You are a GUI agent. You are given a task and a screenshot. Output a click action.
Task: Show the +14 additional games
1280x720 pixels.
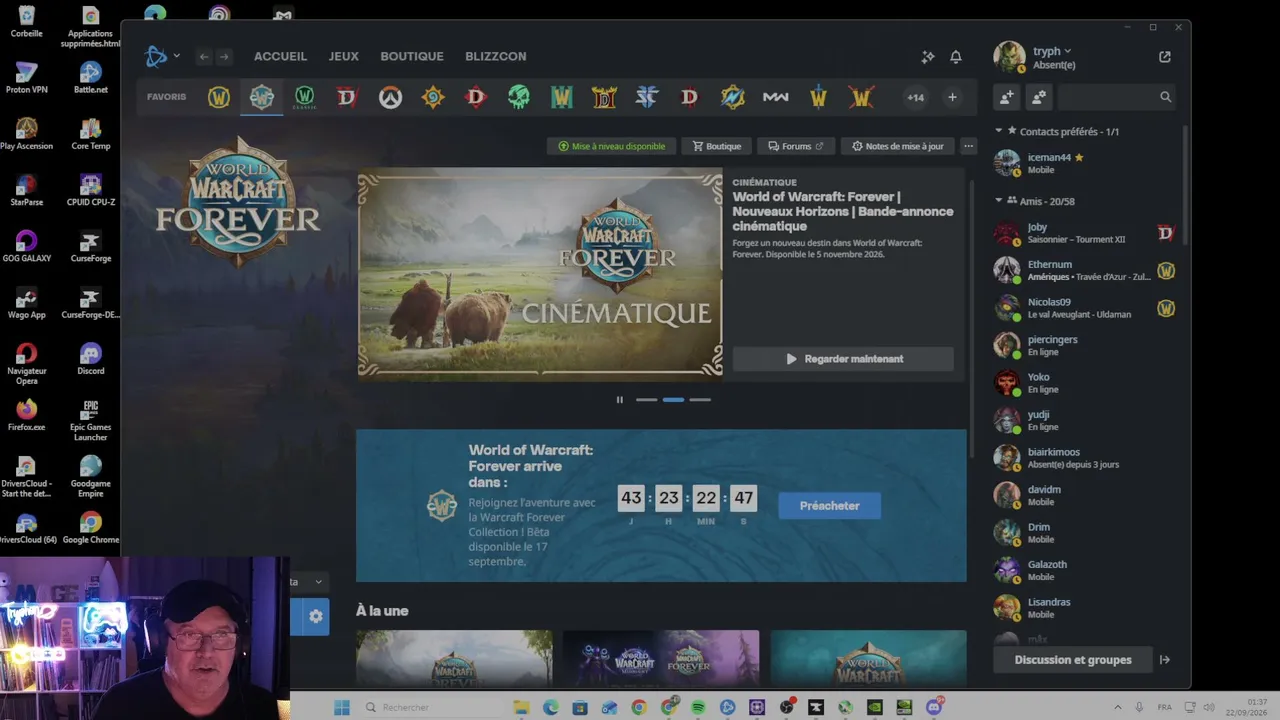[915, 97]
